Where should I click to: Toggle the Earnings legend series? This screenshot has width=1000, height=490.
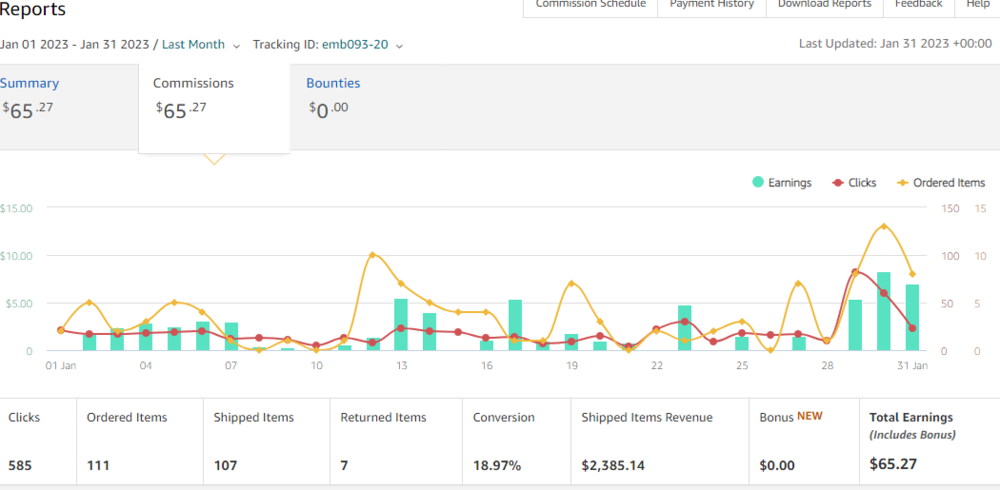(781, 183)
